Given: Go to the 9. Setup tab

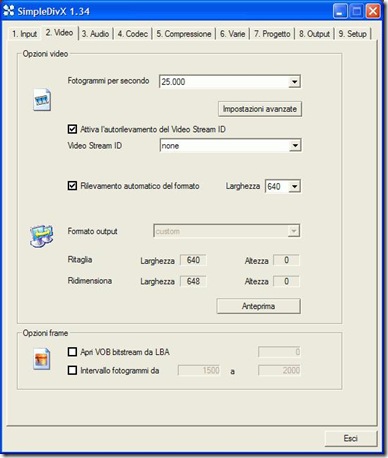Looking at the screenshot, I should point(352,34).
